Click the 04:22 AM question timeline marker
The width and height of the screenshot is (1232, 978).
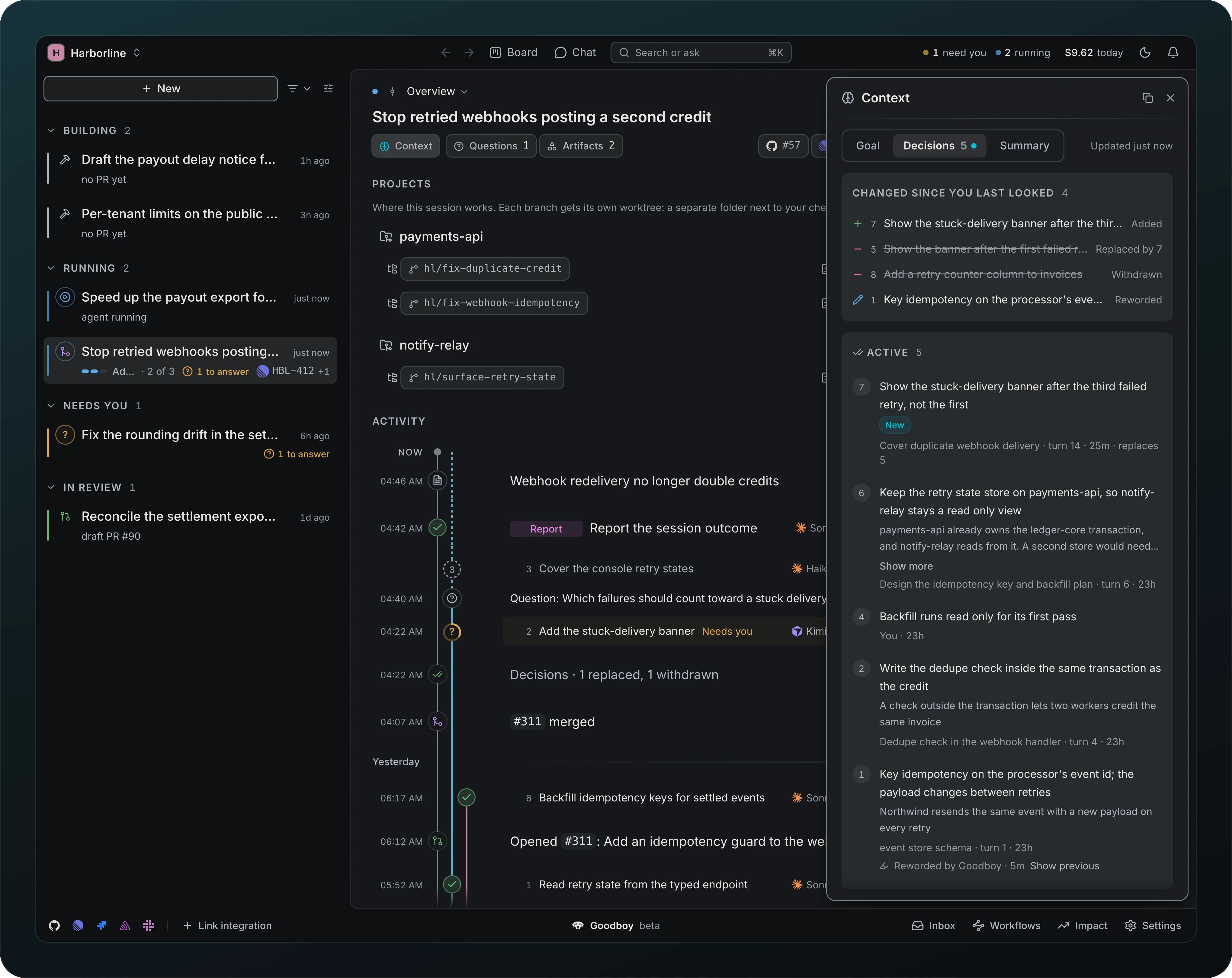pos(452,631)
